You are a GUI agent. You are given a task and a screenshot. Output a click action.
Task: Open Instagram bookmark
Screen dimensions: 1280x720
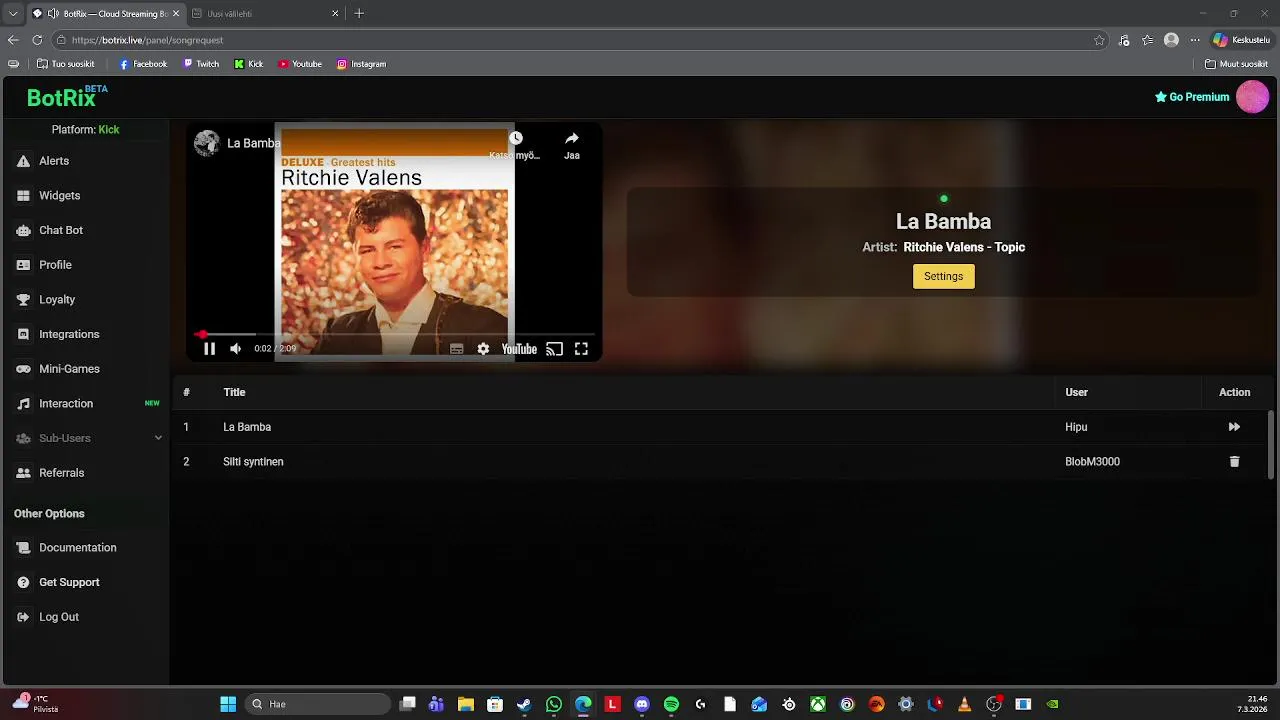point(361,64)
